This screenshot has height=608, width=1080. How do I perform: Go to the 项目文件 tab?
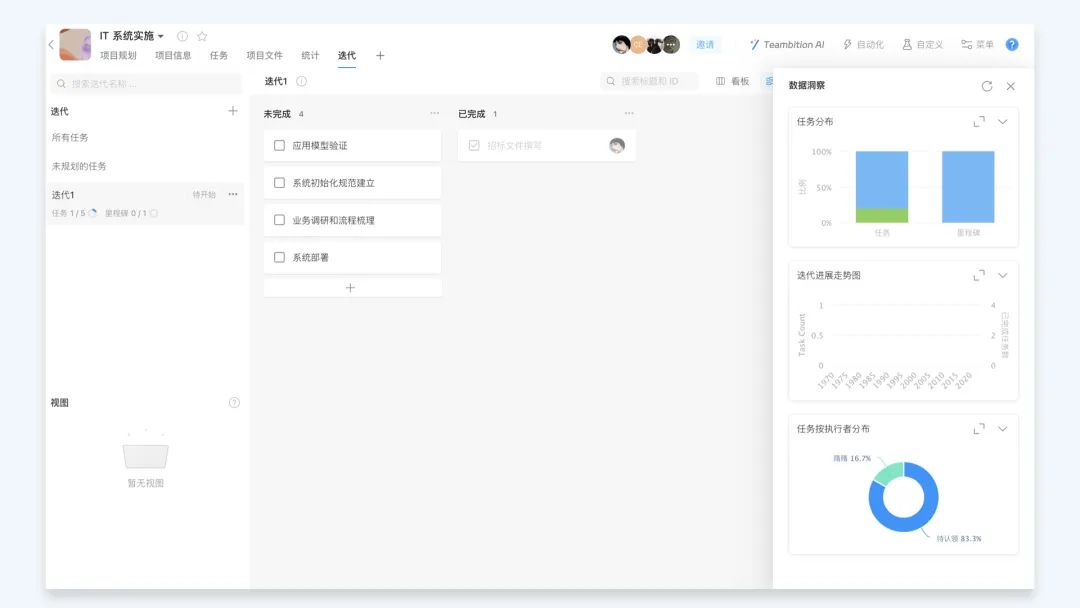point(264,56)
